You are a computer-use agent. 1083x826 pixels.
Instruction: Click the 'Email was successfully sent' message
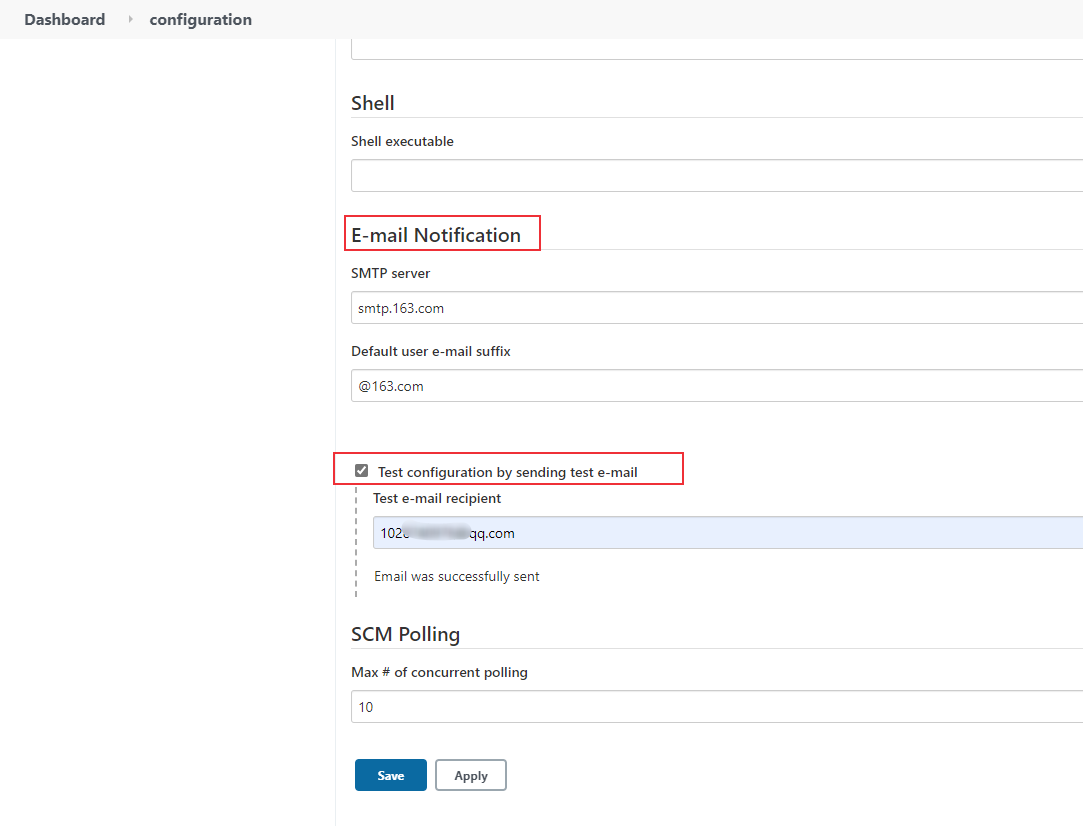click(457, 576)
